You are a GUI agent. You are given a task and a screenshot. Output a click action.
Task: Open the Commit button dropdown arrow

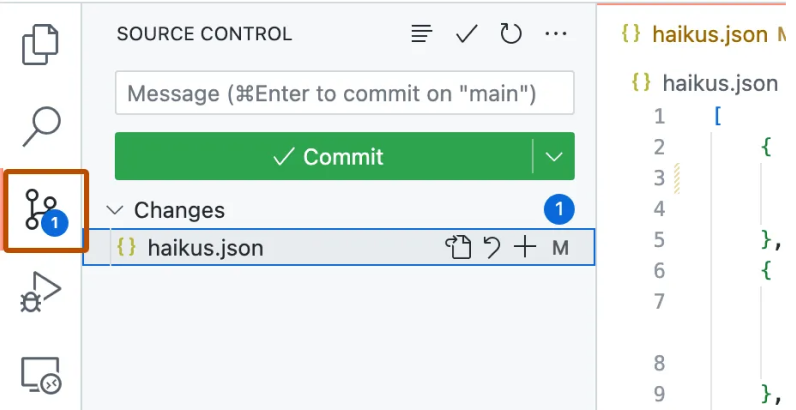[x=554, y=157]
